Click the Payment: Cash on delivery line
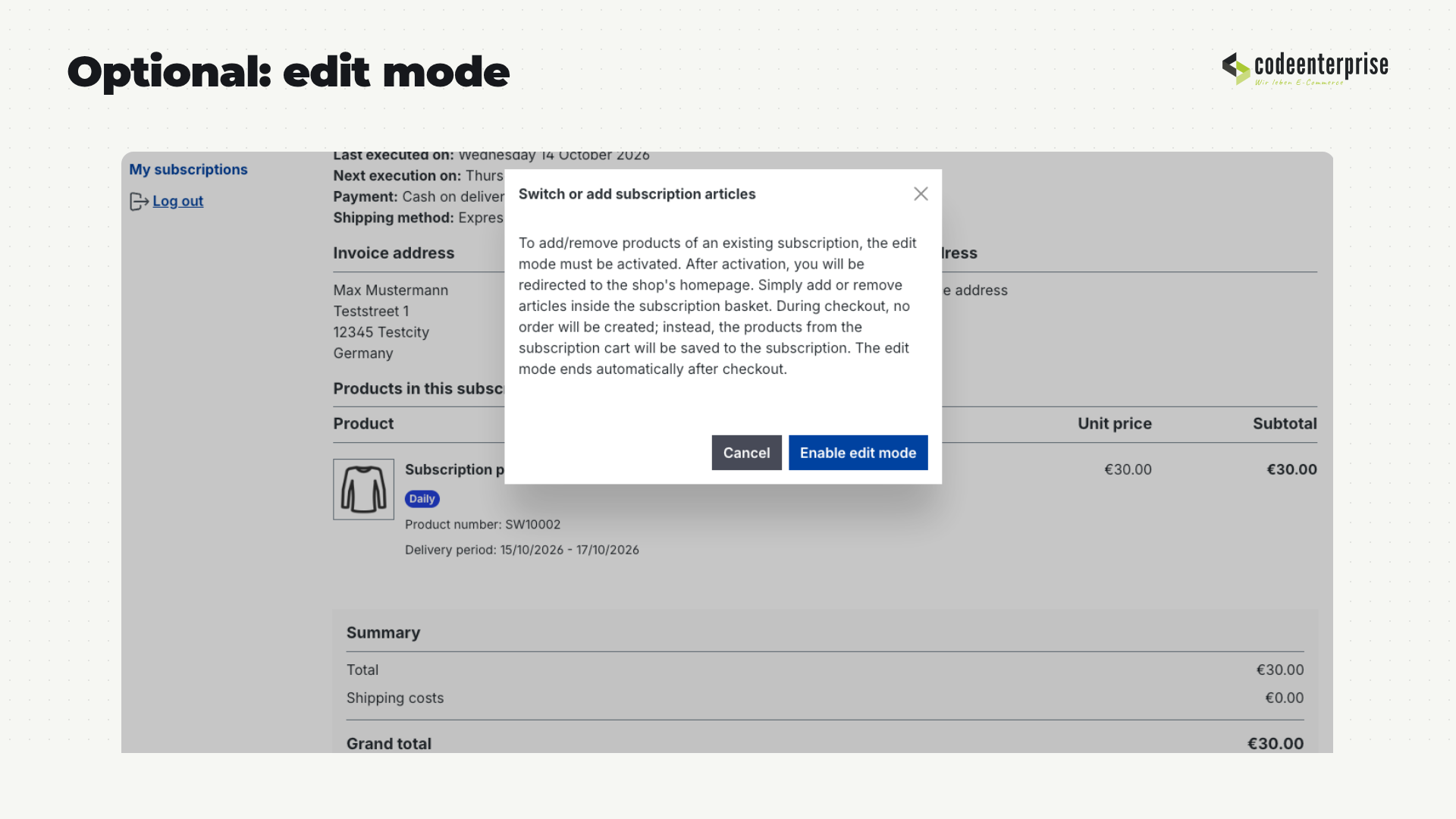Image resolution: width=1456 pixels, height=819 pixels. pos(419,197)
